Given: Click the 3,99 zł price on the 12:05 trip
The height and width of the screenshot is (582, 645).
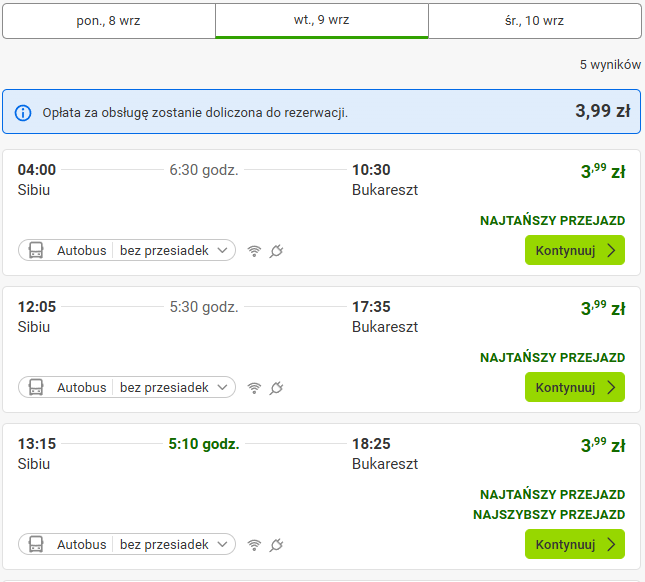Looking at the screenshot, I should pyautogui.click(x=603, y=308).
